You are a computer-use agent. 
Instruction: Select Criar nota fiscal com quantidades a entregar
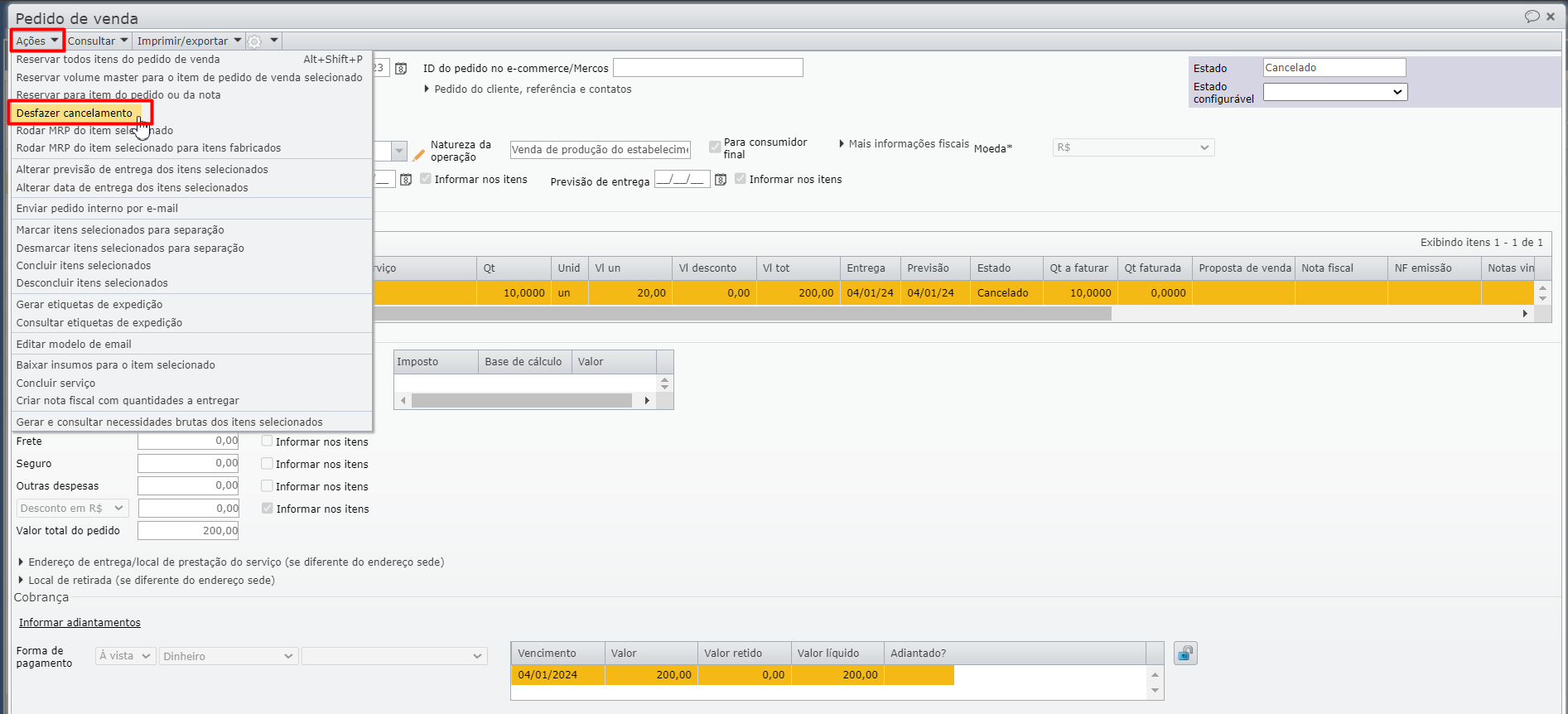191,401
